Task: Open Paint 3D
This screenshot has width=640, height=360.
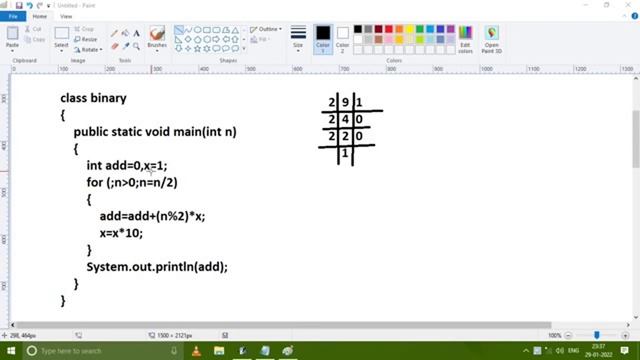Action: pos(491,39)
